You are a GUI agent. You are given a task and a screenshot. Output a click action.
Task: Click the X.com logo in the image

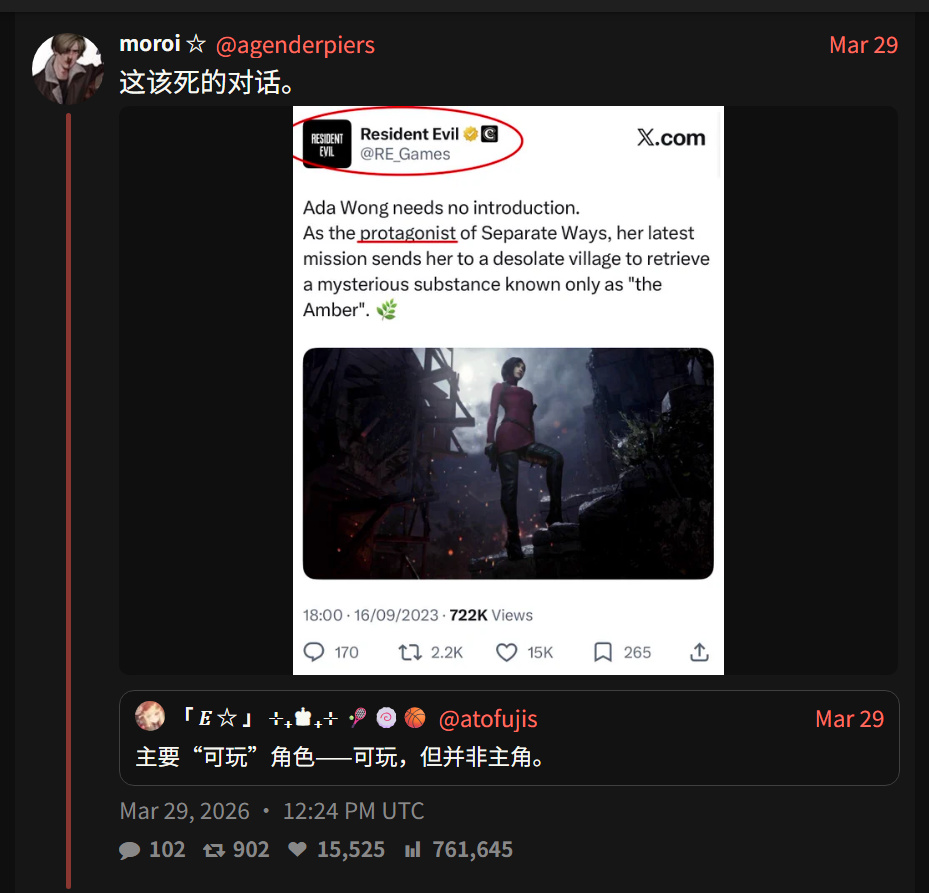671,138
